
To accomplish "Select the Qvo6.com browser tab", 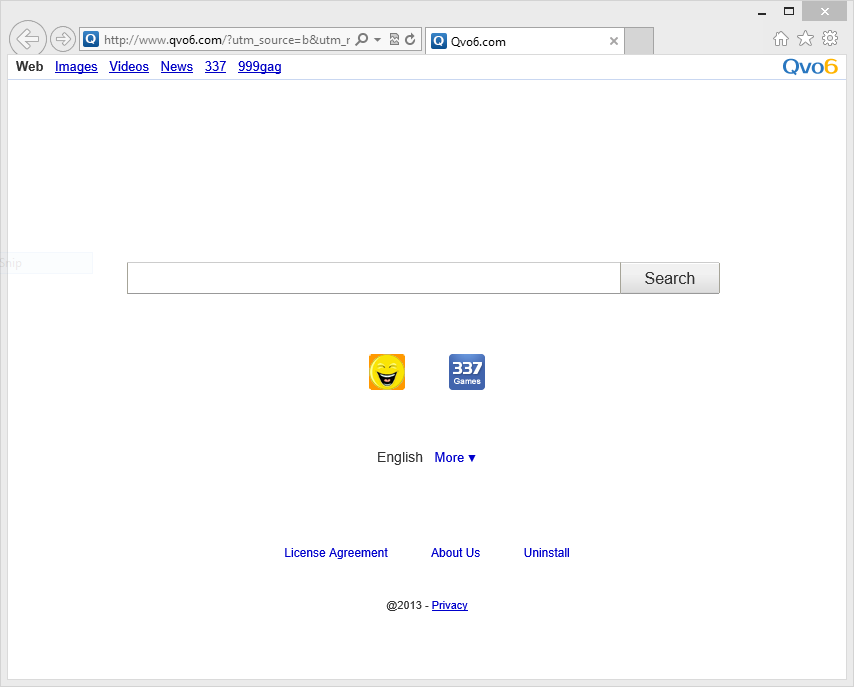I will (x=524, y=41).
